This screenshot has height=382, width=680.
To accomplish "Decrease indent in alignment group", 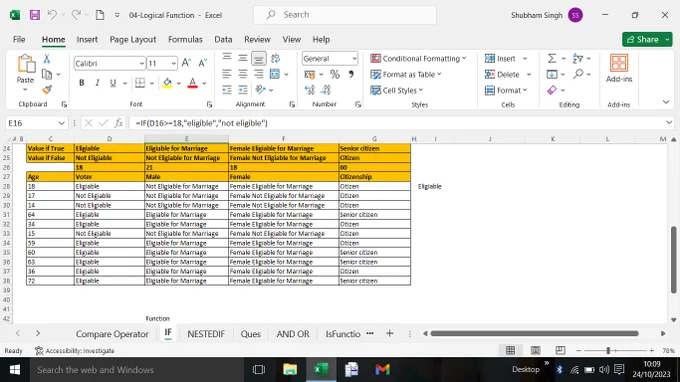I will click(x=227, y=90).
